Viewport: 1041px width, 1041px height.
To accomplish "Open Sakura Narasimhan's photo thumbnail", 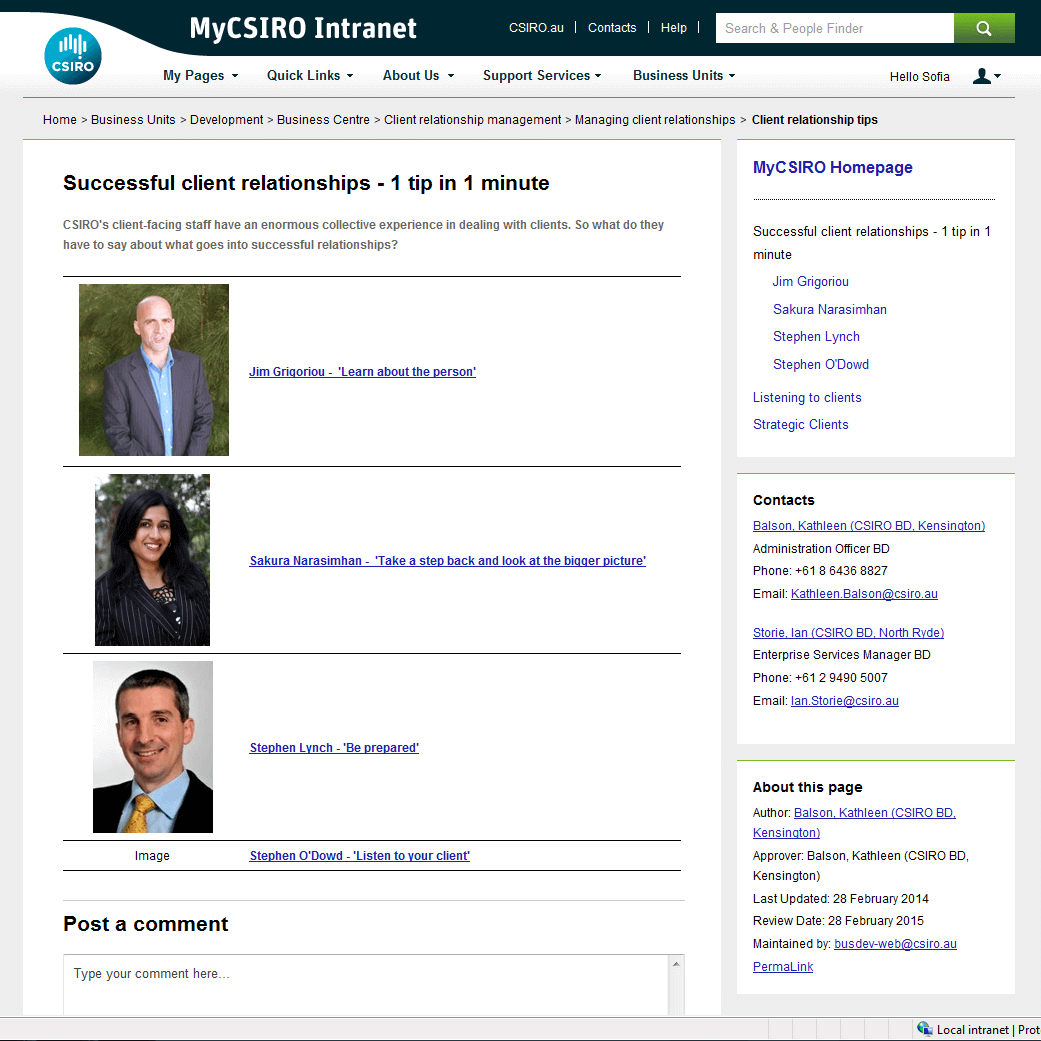I will click(x=153, y=560).
